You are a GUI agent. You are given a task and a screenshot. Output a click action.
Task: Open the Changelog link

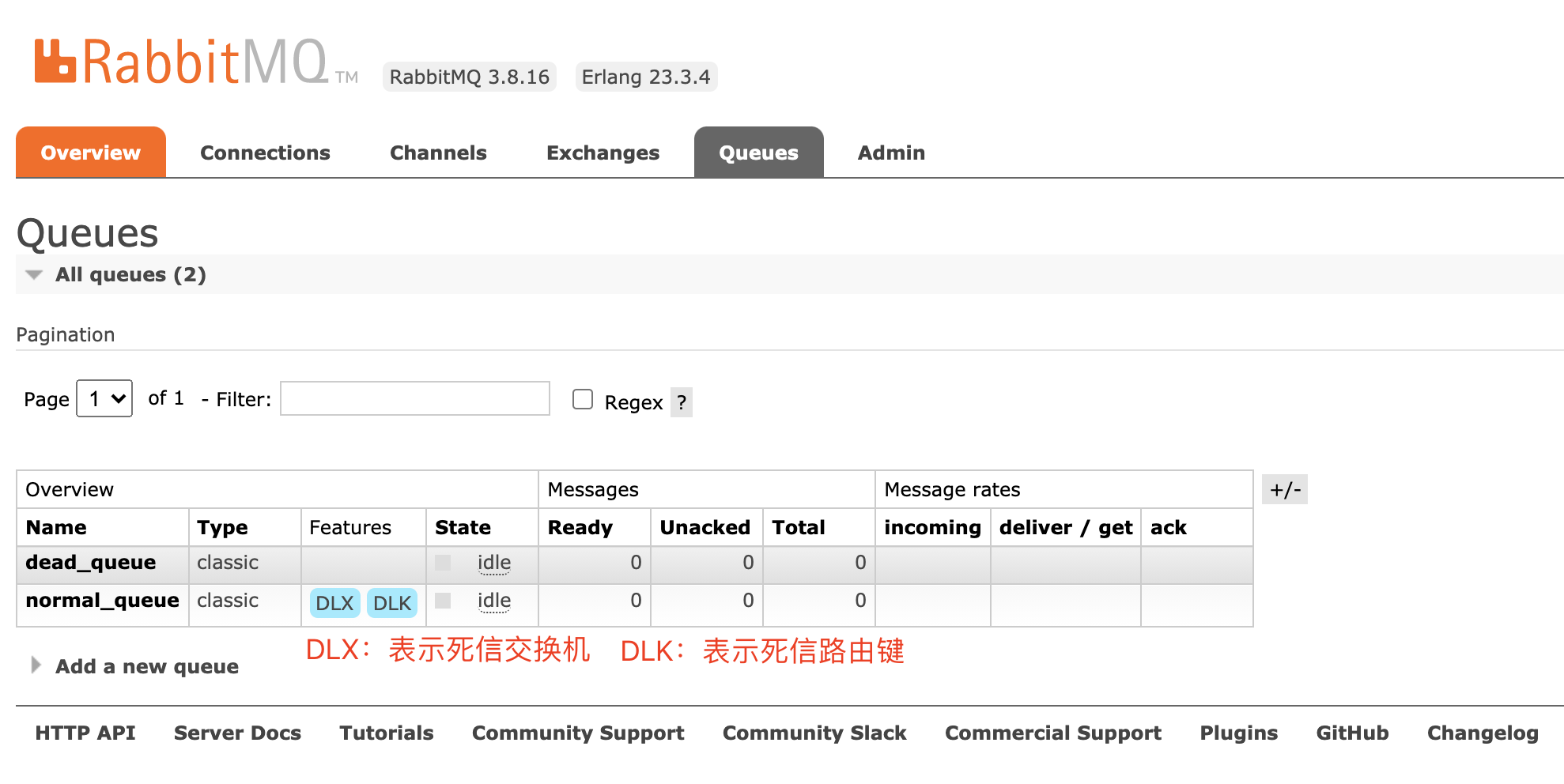(1483, 733)
